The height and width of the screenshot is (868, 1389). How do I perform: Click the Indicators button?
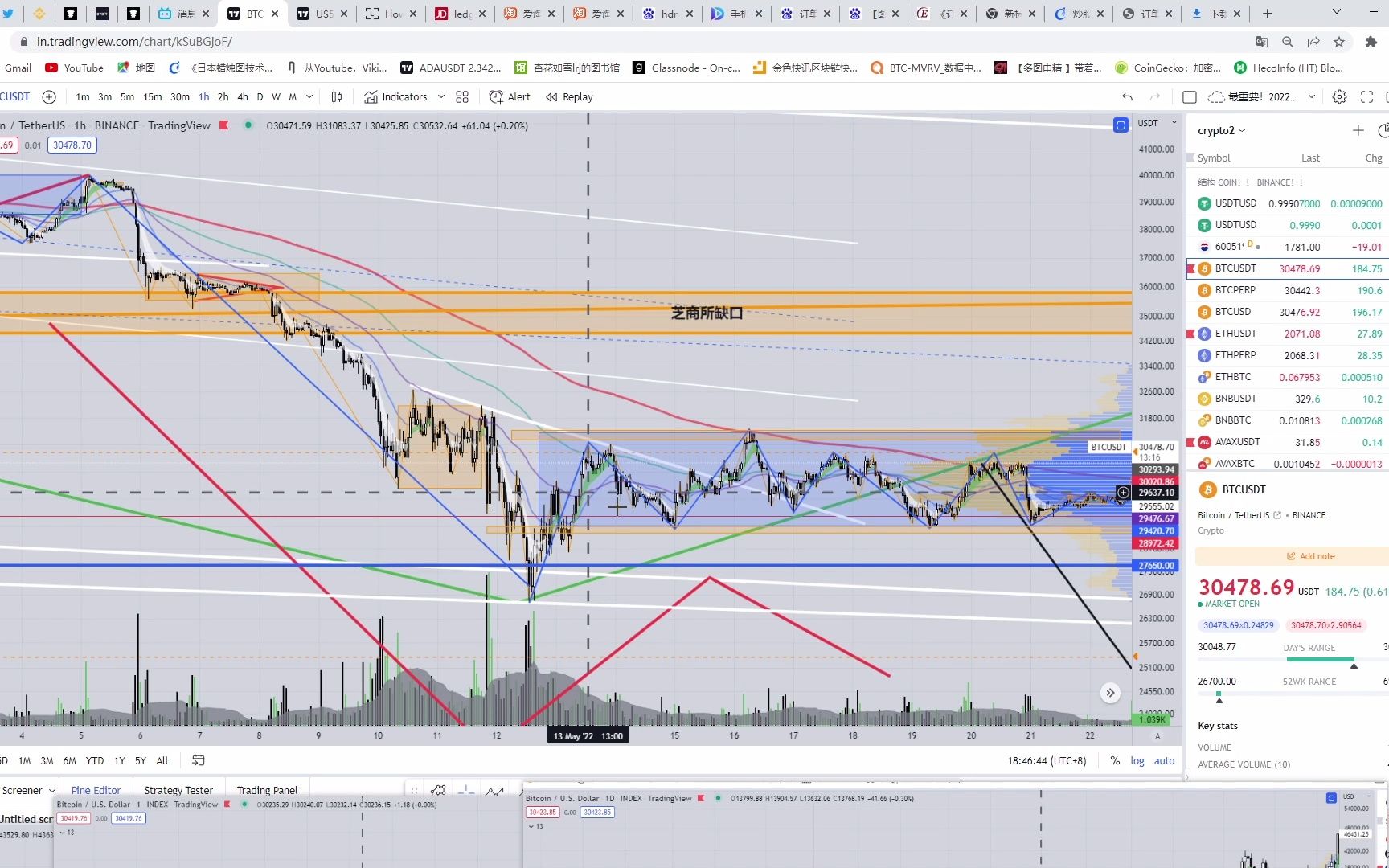point(395,97)
